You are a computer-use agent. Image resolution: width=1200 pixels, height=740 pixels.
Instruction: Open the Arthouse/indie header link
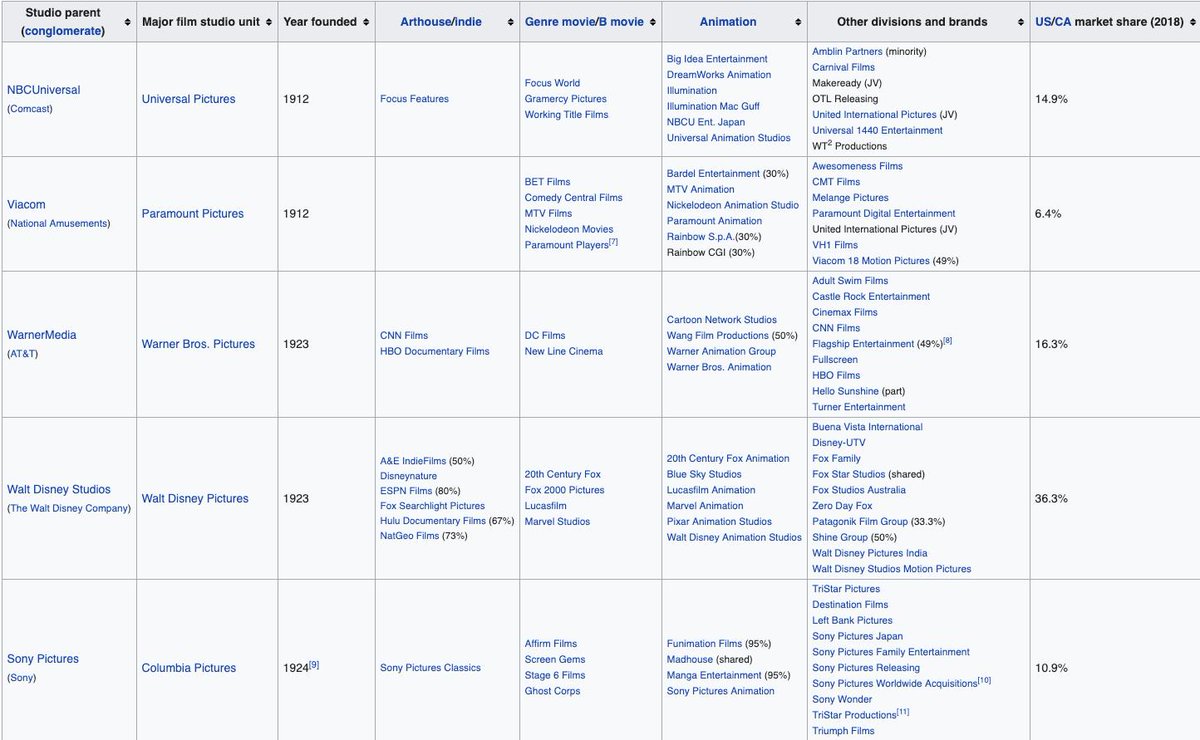[440, 22]
